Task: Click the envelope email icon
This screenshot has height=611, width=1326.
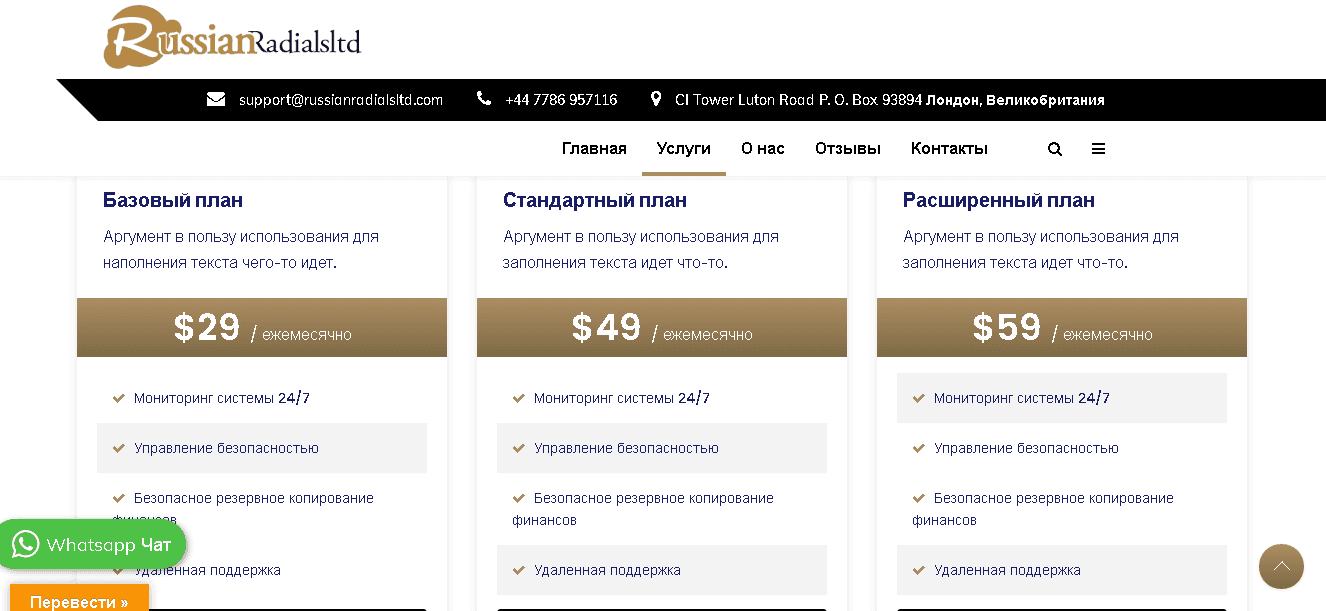Action: tap(216, 99)
